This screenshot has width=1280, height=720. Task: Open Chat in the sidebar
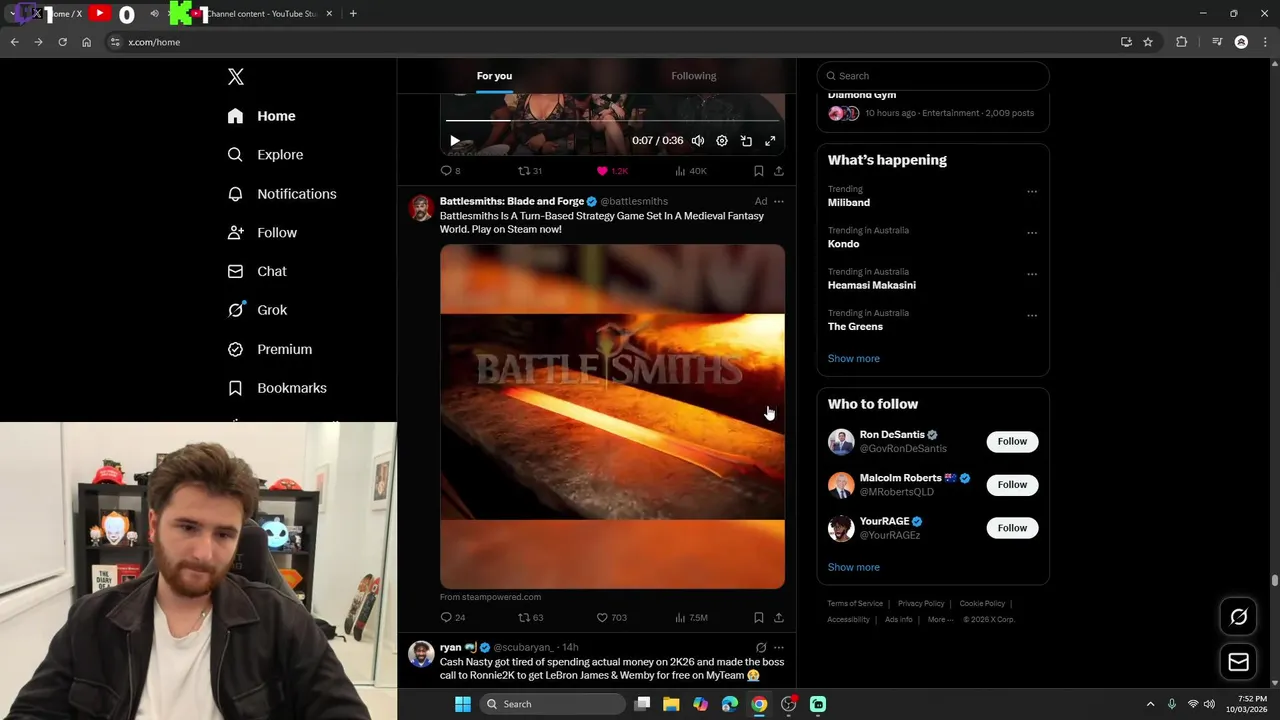[x=257, y=271]
